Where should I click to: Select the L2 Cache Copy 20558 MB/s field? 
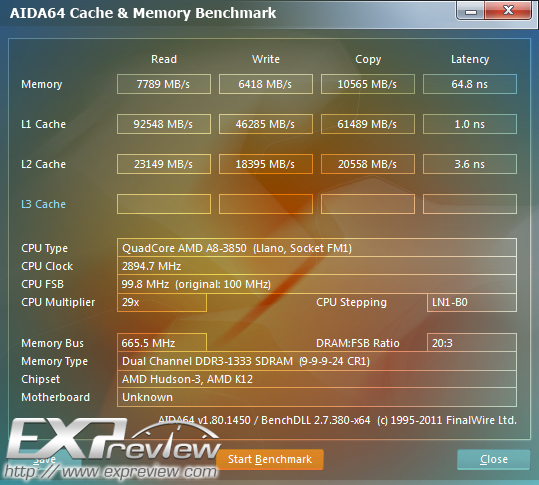[368, 164]
